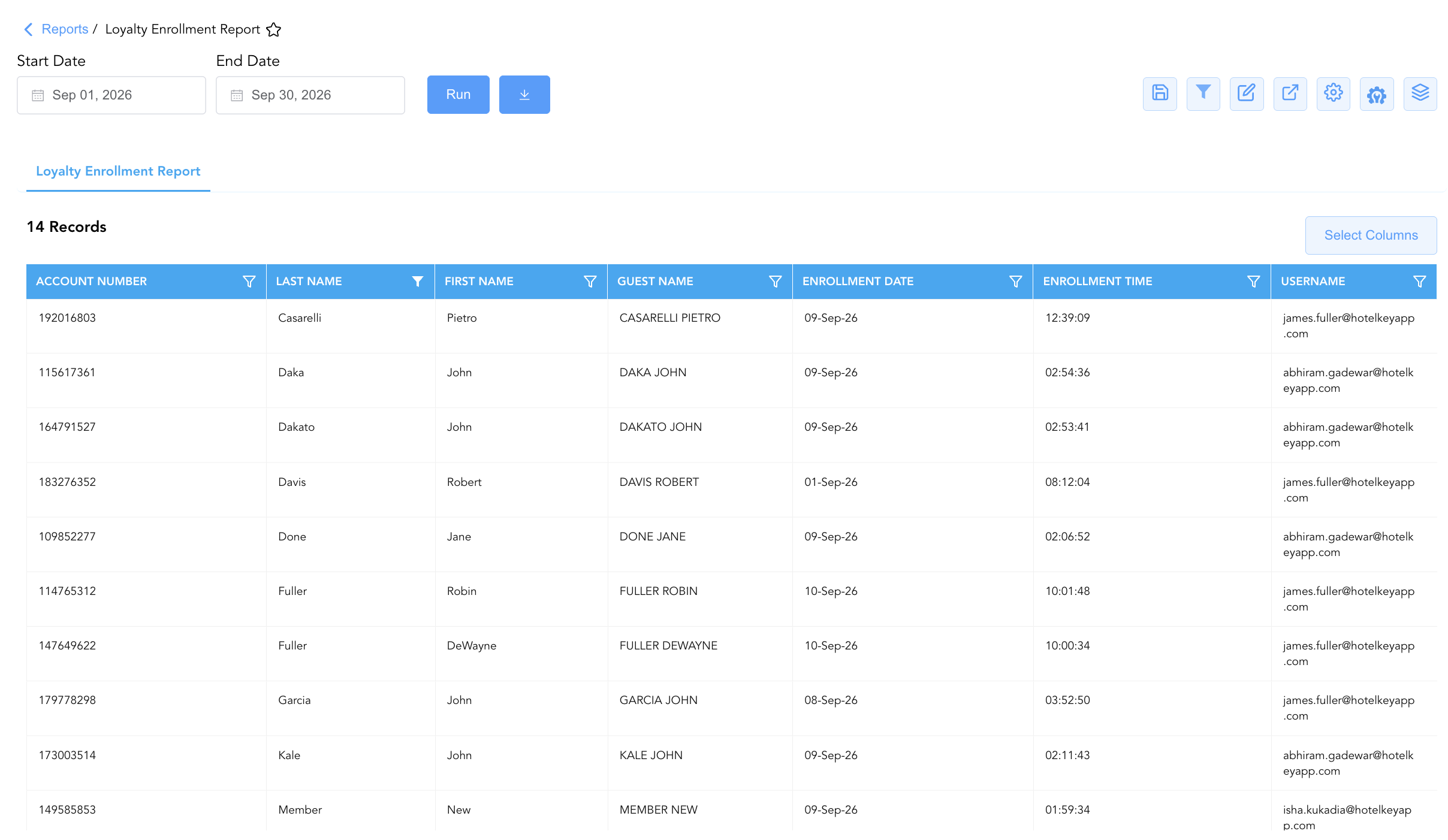
Task: Click enrollment date 08-Sep-26
Action: pyautogui.click(x=831, y=700)
